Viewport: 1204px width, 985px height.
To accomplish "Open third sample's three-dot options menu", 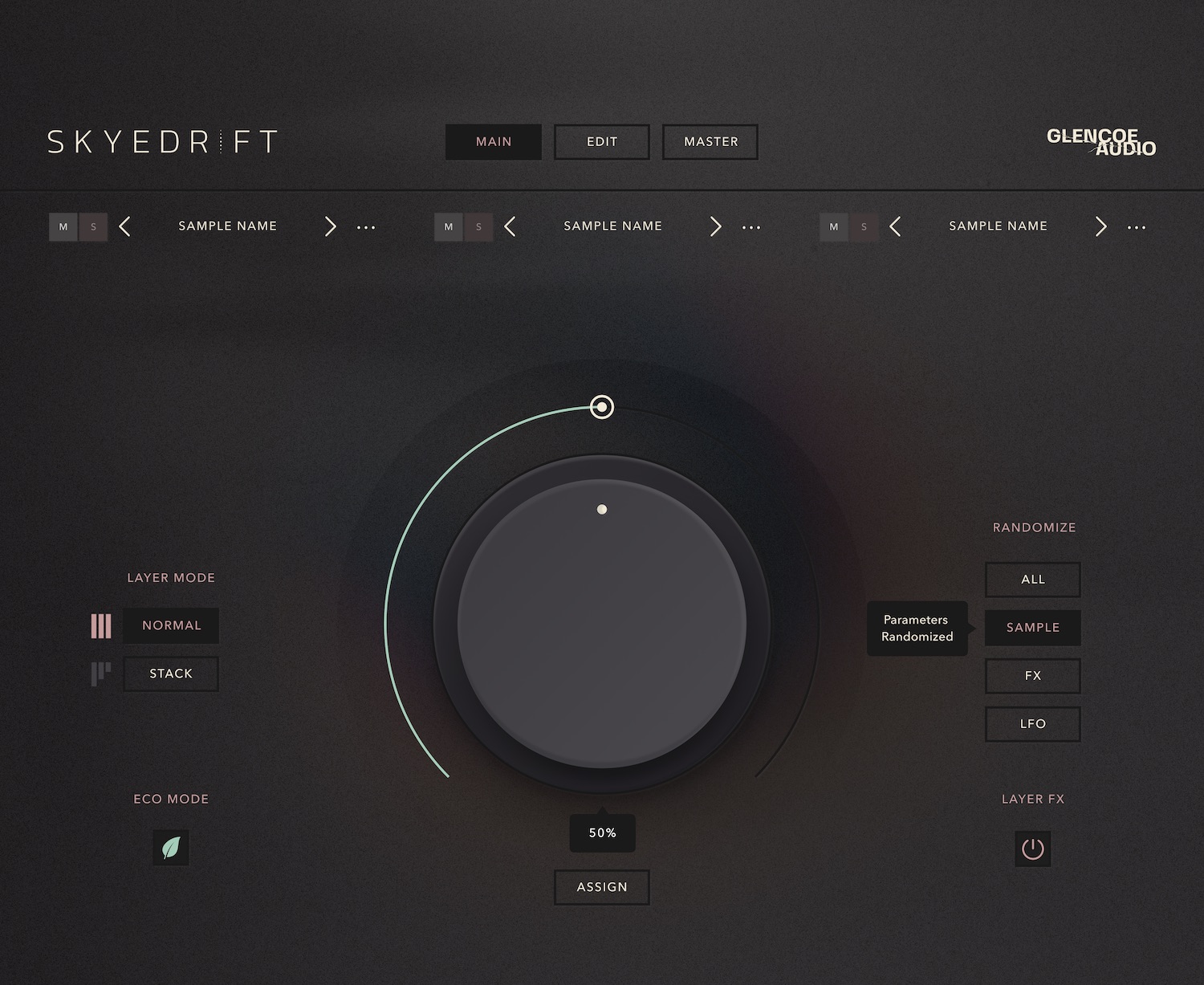I will (x=1137, y=227).
